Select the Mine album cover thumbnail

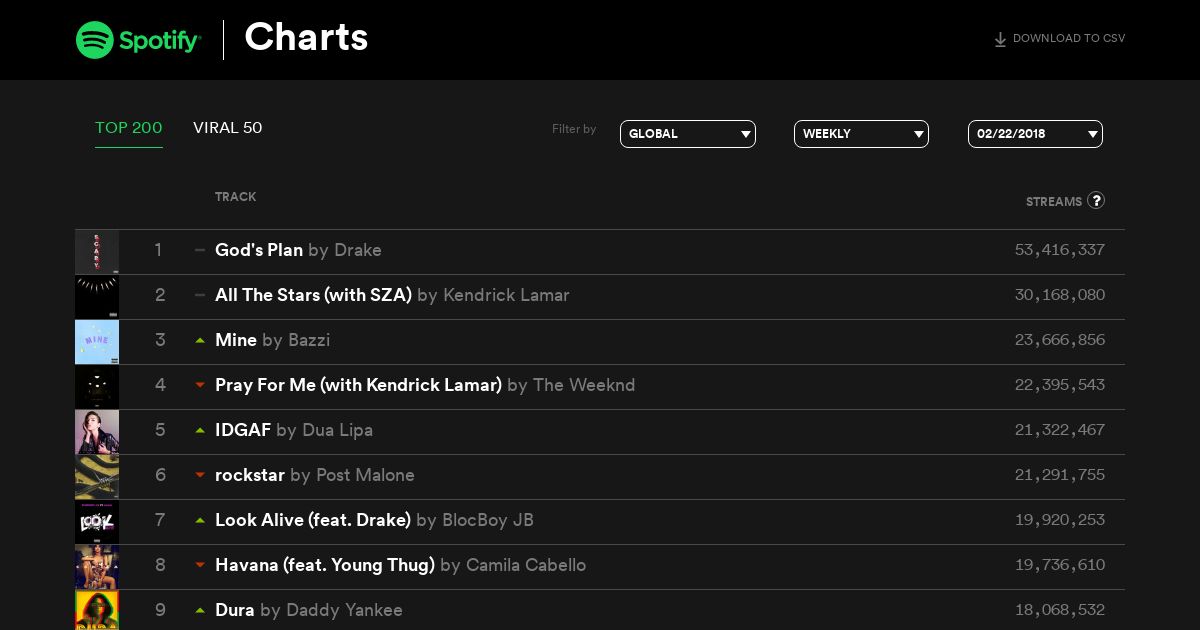coord(97,342)
